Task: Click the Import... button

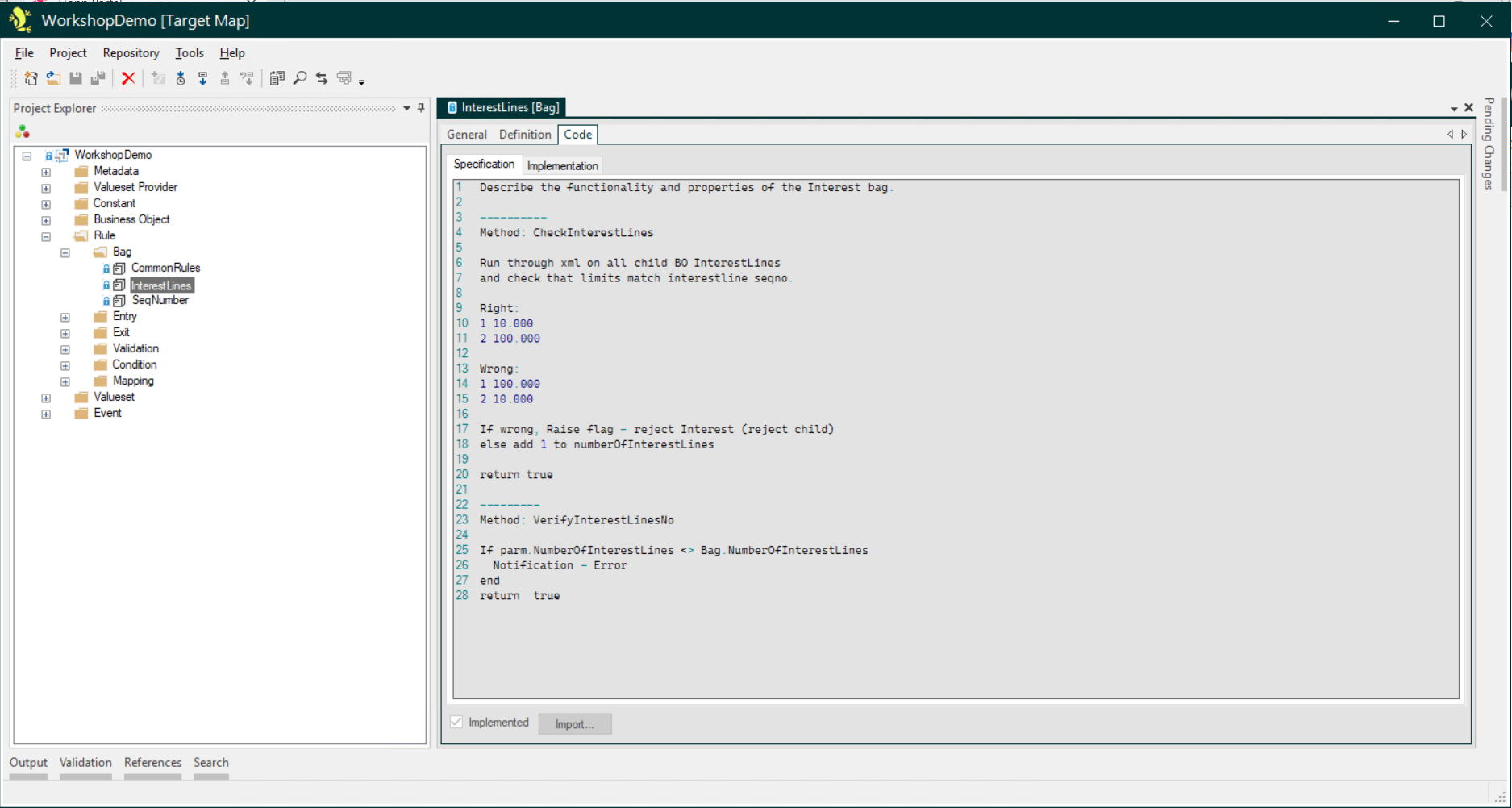Action: point(574,724)
